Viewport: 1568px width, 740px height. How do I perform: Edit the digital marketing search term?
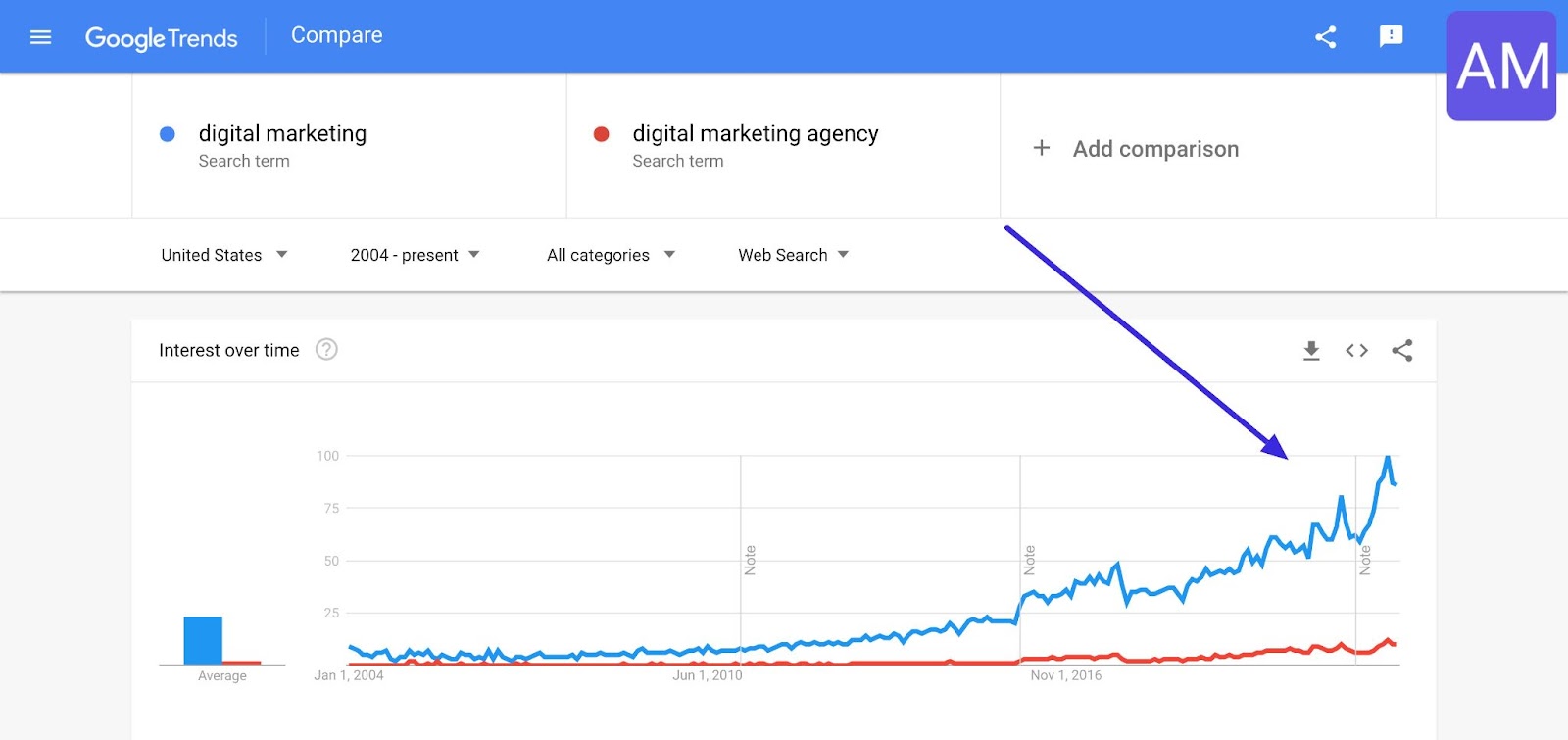click(x=282, y=133)
